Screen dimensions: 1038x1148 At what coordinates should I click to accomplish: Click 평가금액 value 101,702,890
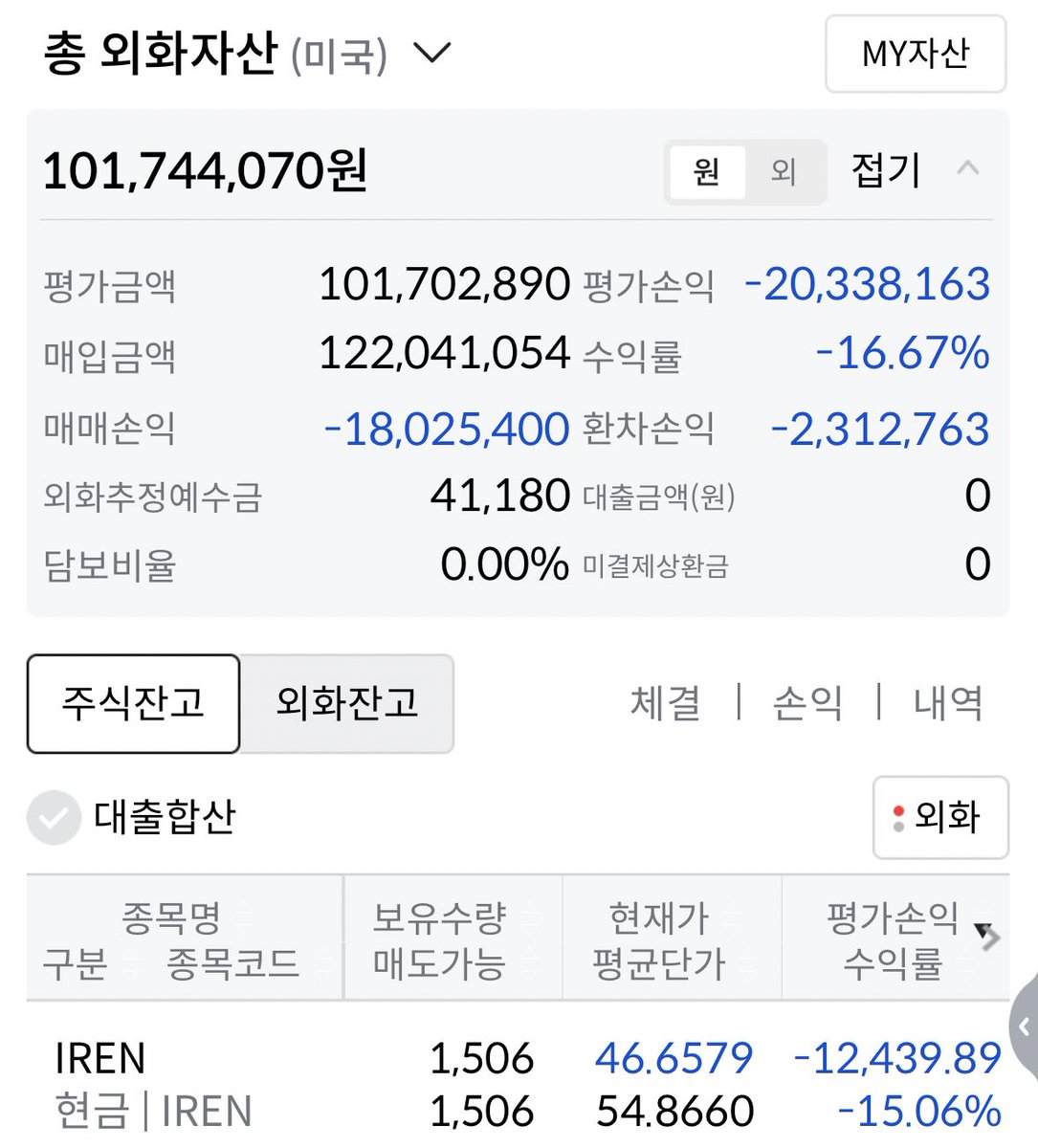coord(444,285)
